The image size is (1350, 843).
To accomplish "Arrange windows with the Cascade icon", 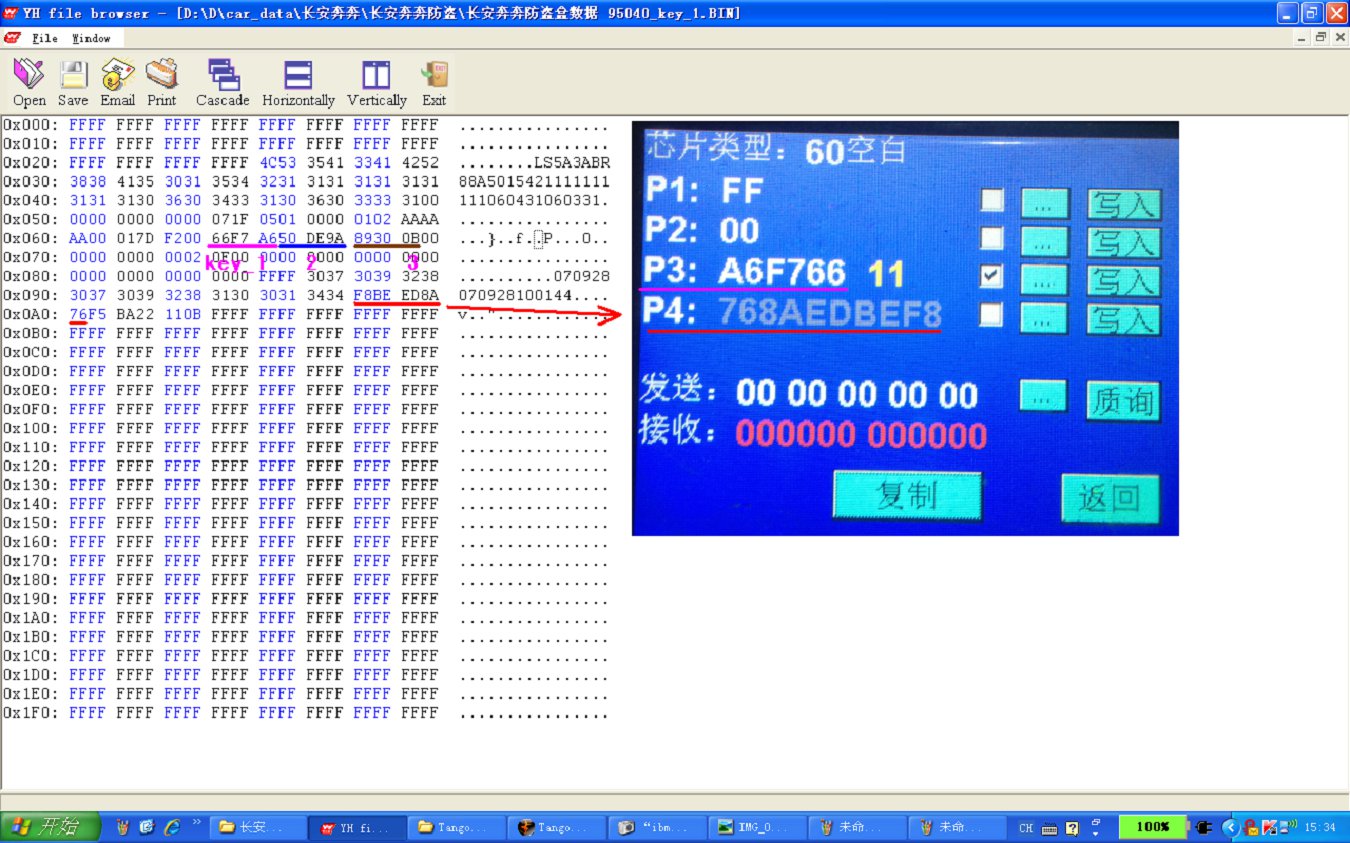I will [x=223, y=82].
